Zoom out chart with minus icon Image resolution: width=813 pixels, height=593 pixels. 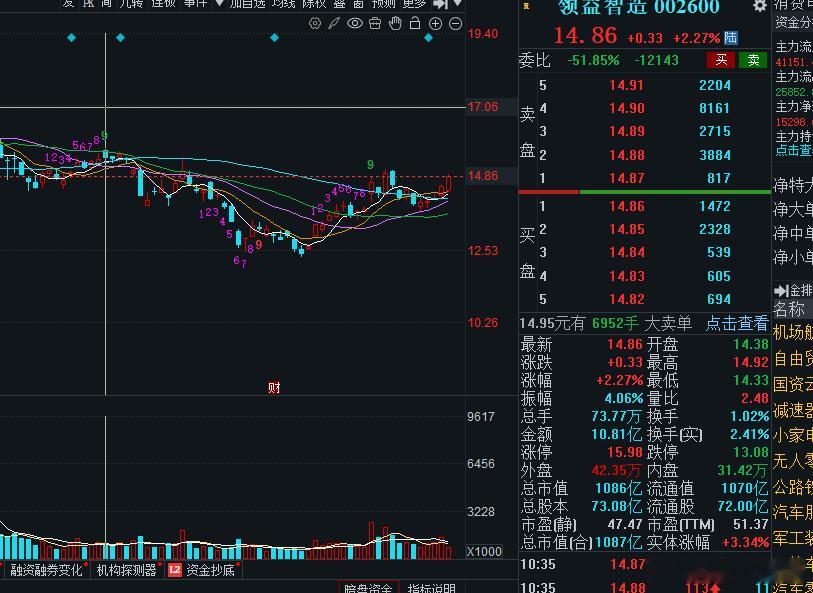[x=455, y=23]
